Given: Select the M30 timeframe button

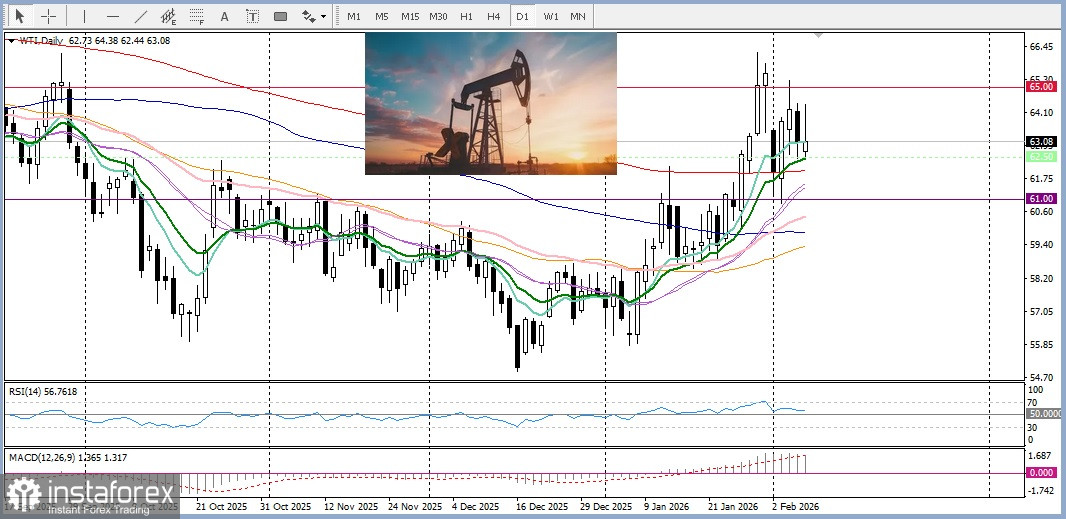Looking at the screenshot, I should 438,16.
